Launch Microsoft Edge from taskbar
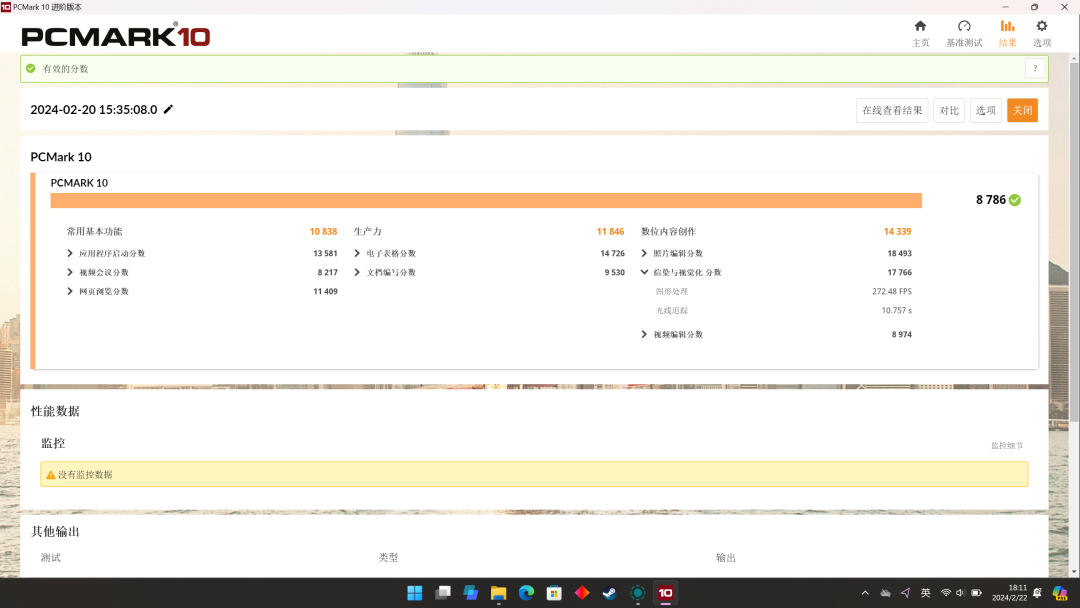 point(526,593)
